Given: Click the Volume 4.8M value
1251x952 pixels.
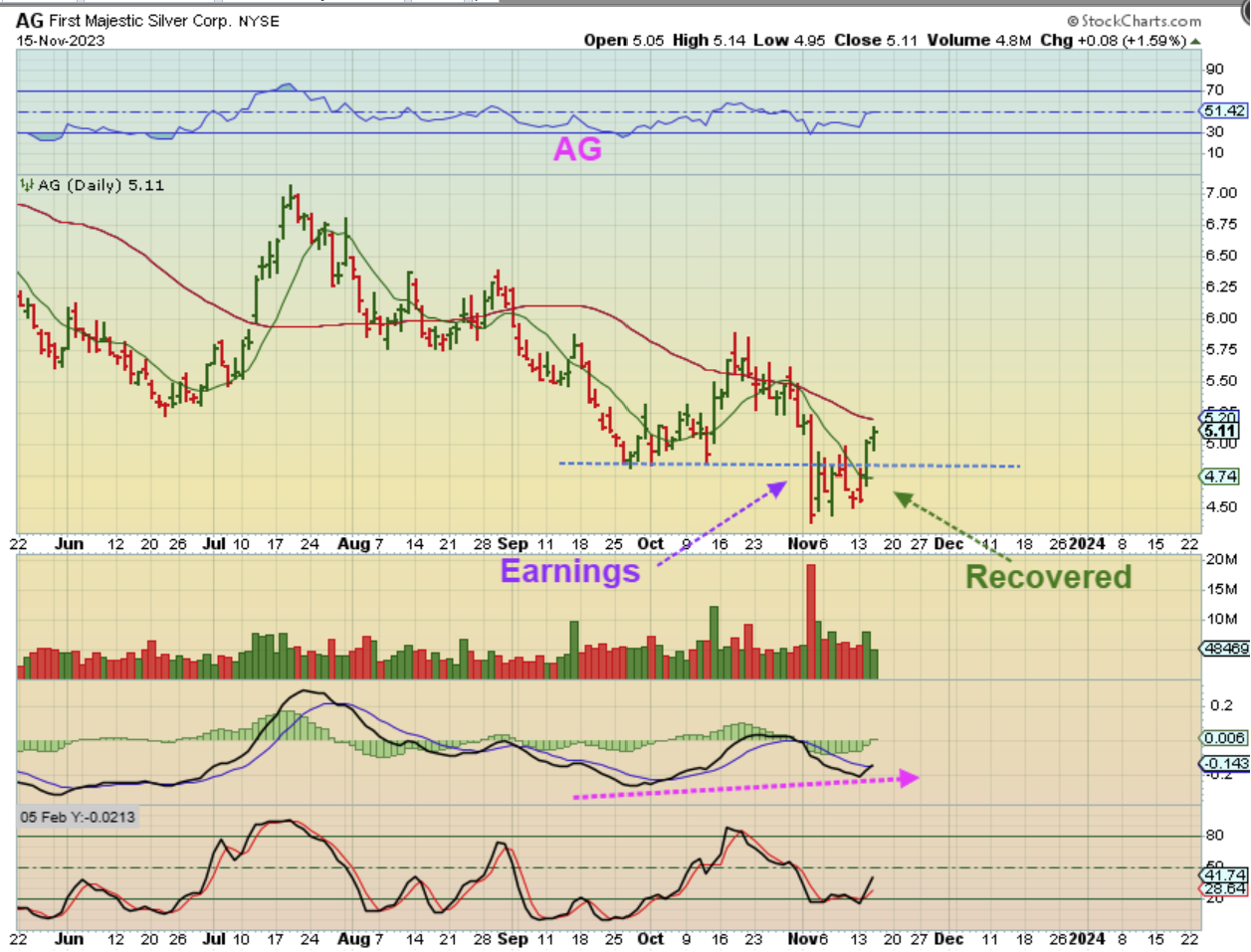Looking at the screenshot, I should (x=979, y=40).
